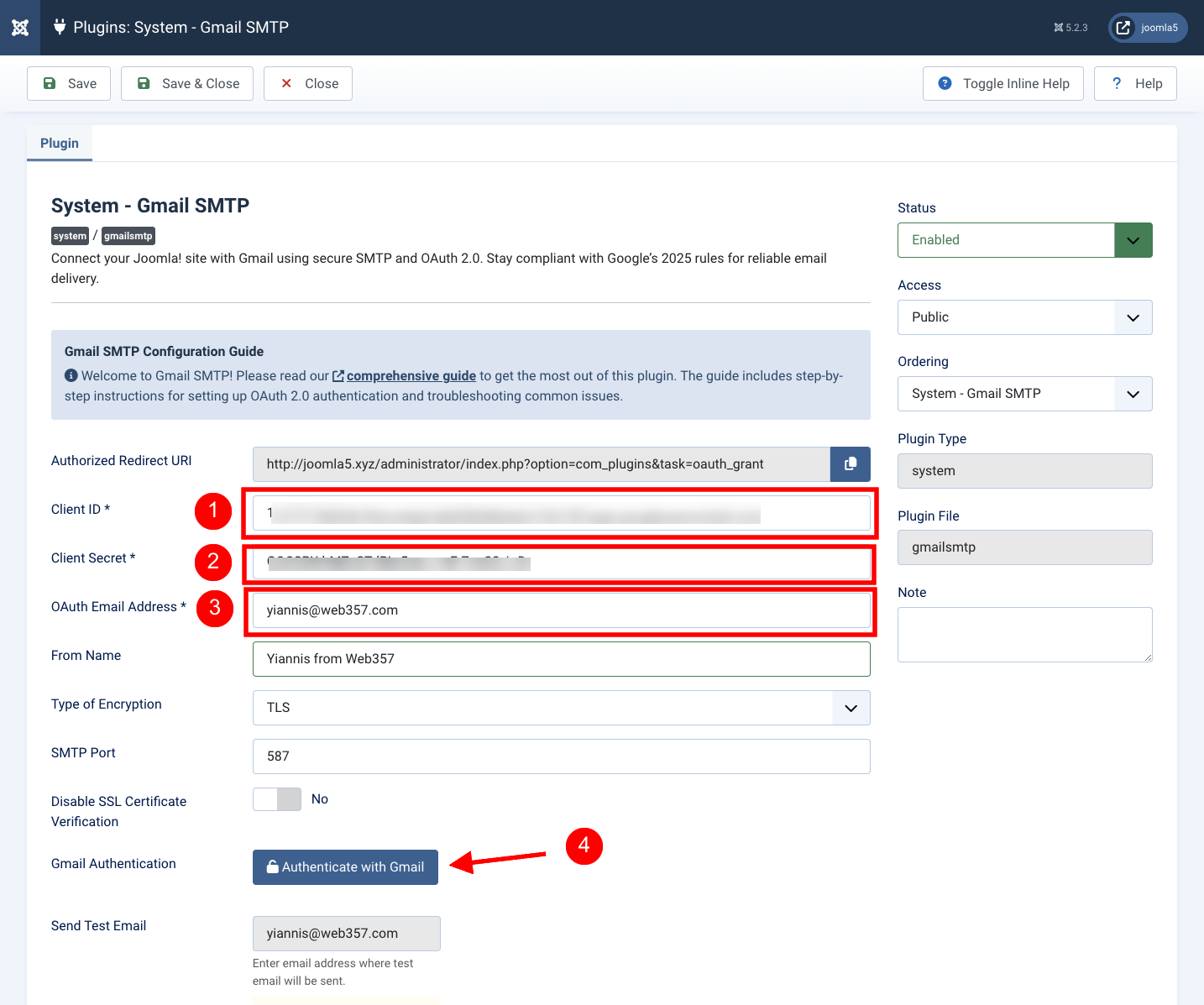This screenshot has height=1005, width=1204.
Task: Toggle Inline Help
Action: point(1003,83)
